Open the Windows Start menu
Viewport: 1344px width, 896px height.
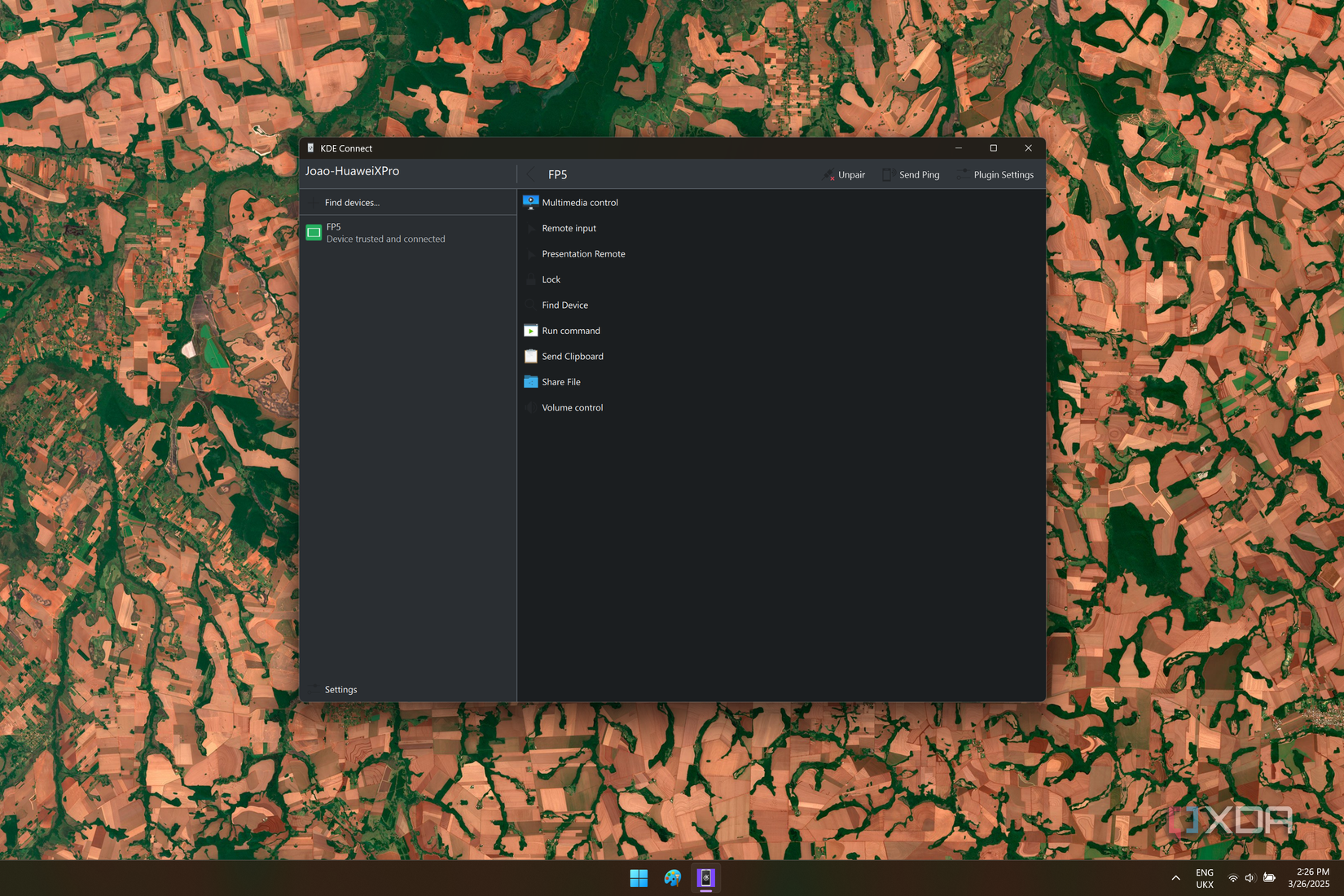[639, 878]
